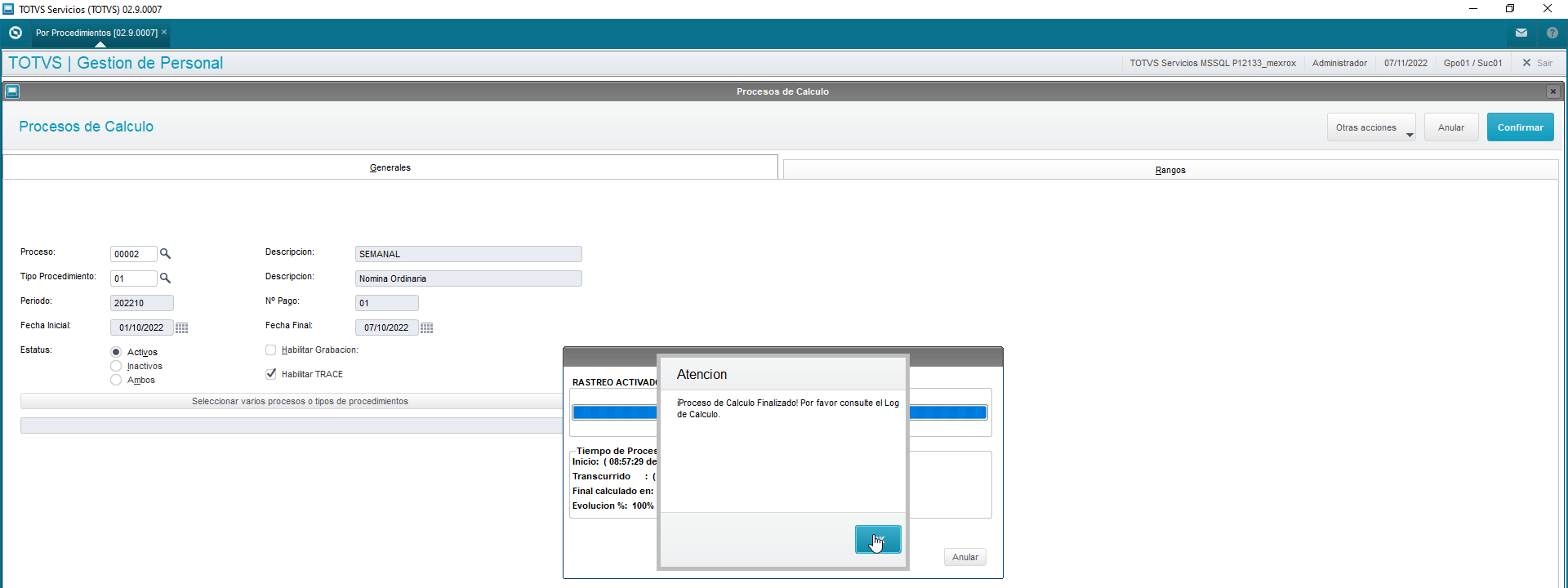
Task: Select the Inactivos status radio button
Action: click(x=116, y=366)
